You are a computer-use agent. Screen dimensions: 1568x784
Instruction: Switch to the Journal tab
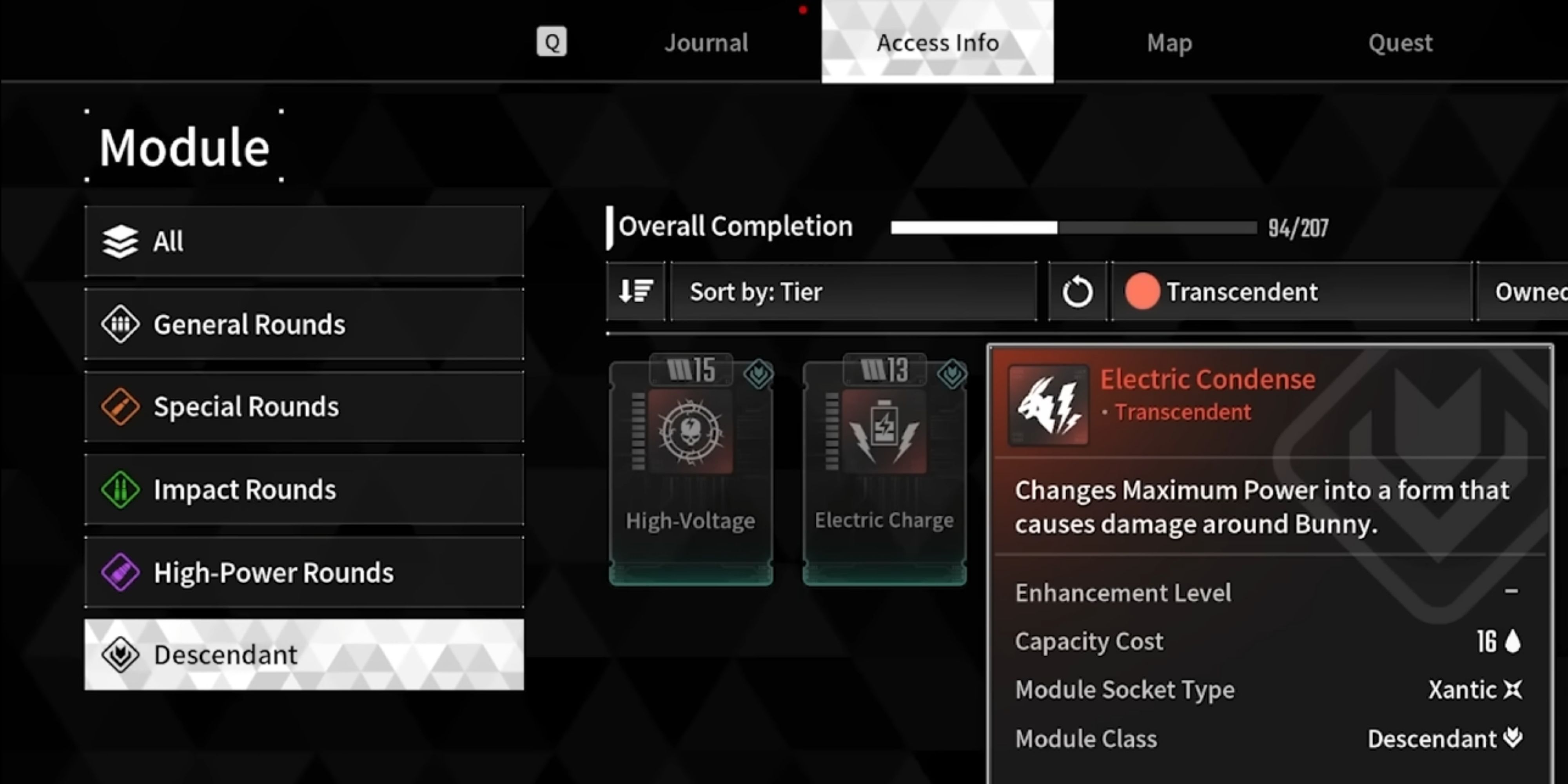[x=706, y=42]
